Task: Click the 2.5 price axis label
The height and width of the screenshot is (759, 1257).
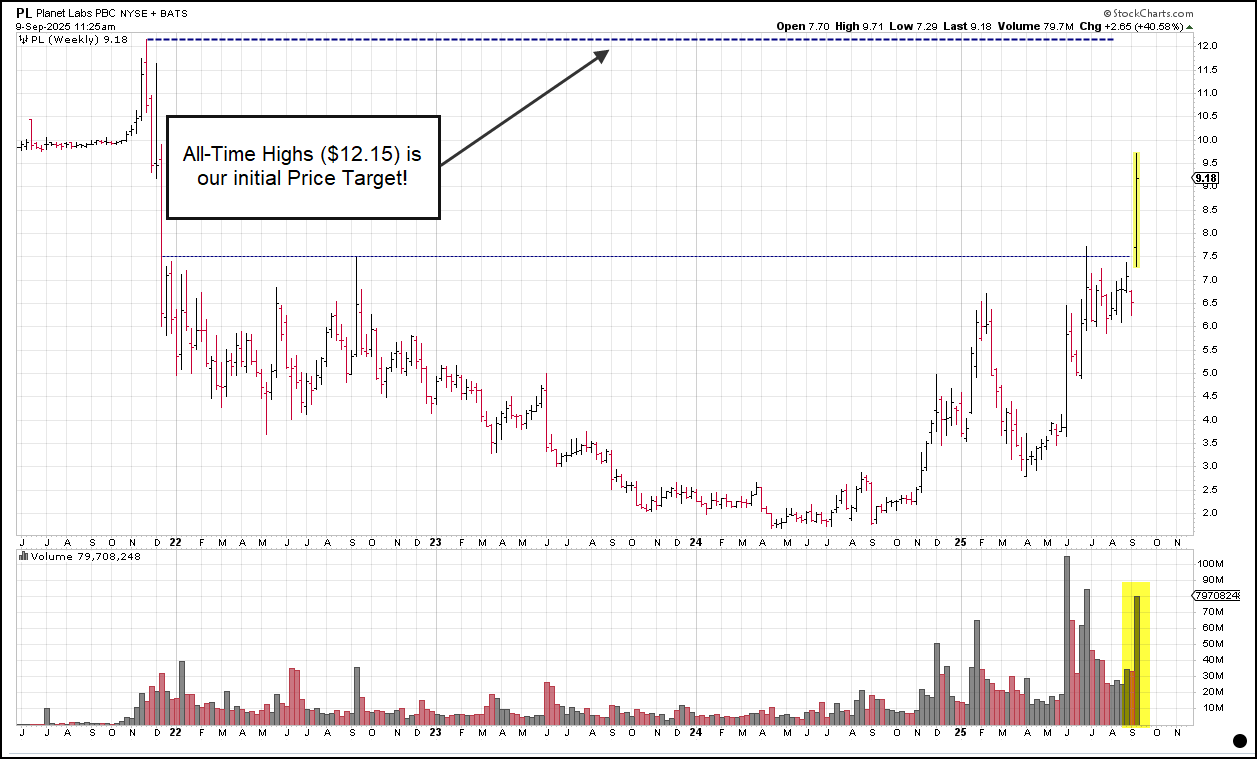Action: click(x=1208, y=489)
